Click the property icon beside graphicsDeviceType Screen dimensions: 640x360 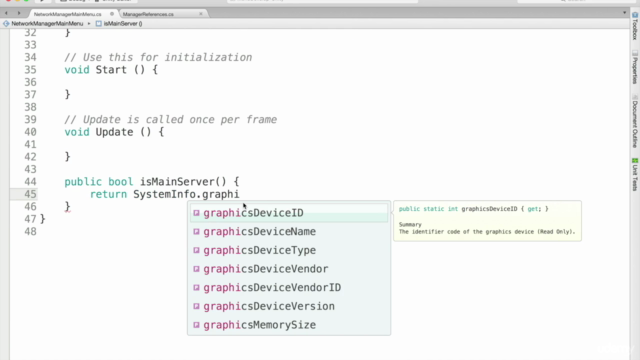coord(196,250)
